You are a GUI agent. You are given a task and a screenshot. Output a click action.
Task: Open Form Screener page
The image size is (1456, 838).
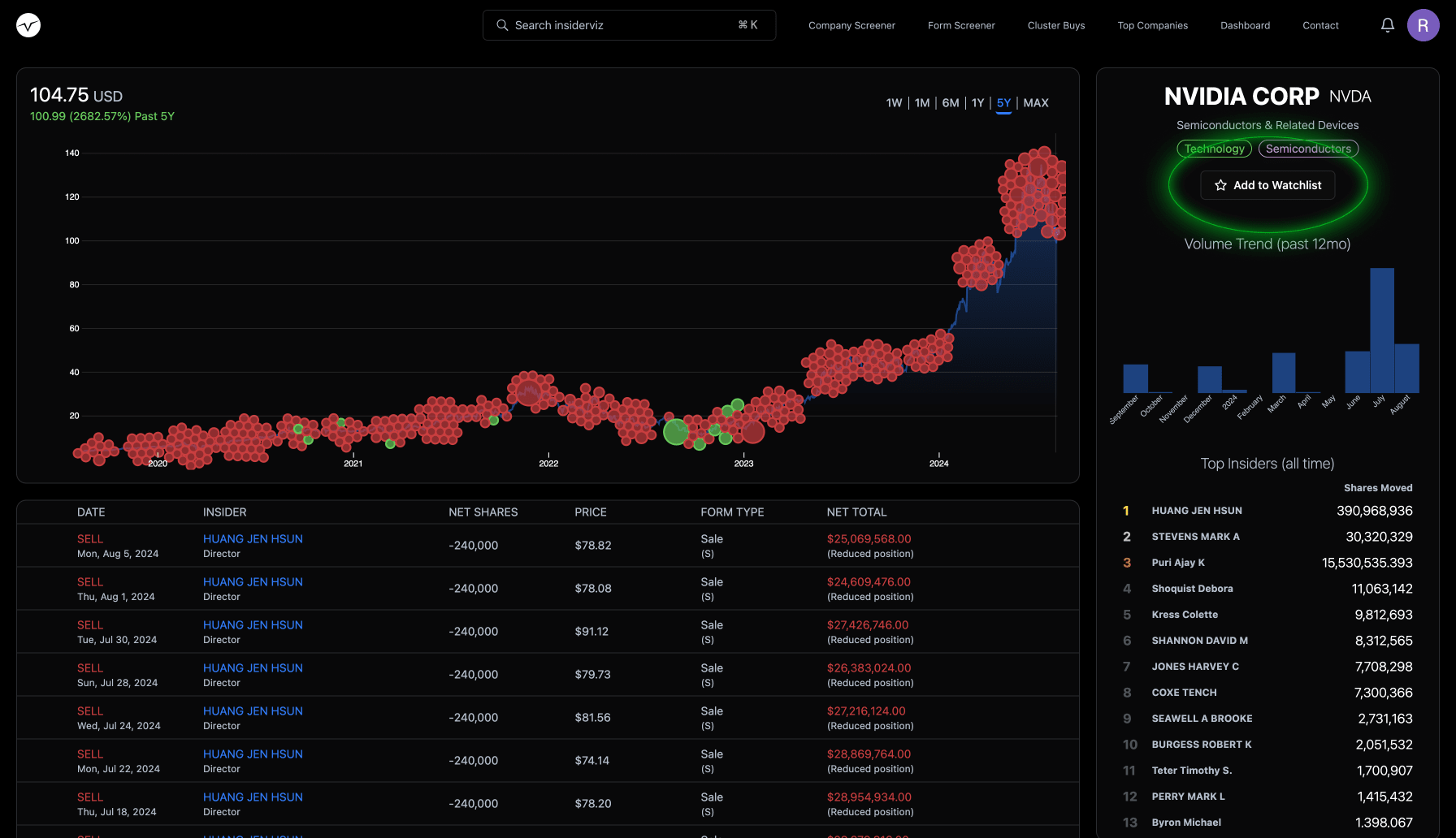tap(961, 25)
